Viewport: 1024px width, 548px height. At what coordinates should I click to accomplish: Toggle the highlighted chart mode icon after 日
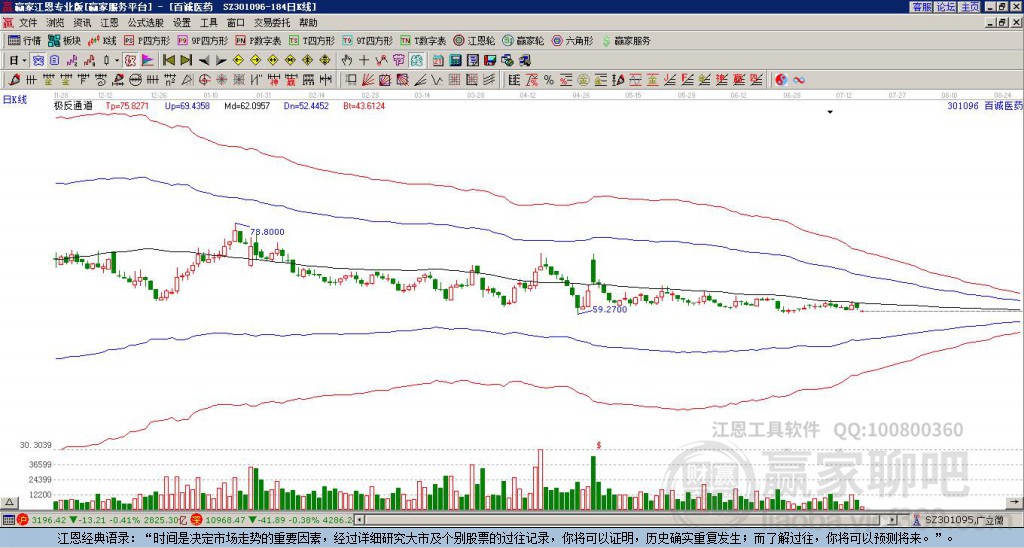pyautogui.click(x=39, y=61)
